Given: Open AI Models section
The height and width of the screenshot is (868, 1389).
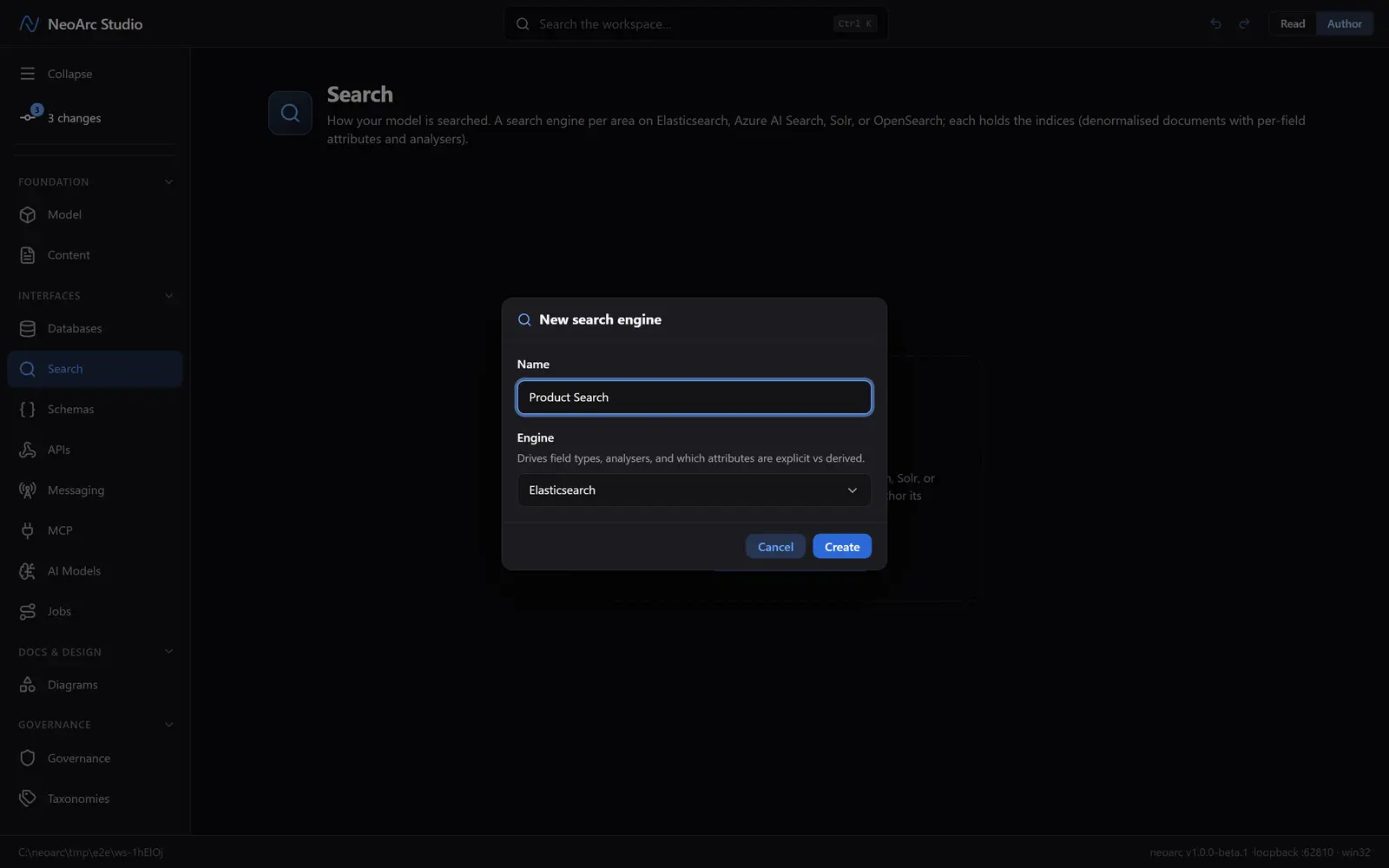Looking at the screenshot, I should [95, 571].
